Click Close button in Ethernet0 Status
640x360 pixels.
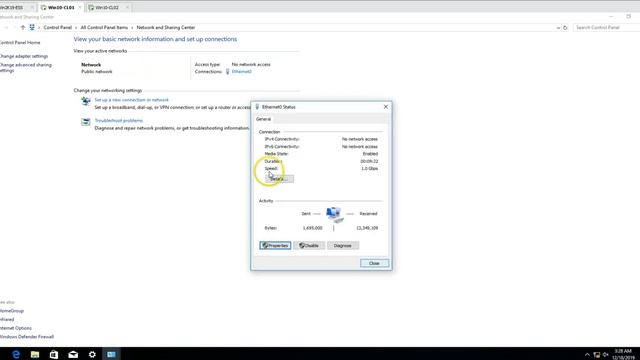point(374,263)
